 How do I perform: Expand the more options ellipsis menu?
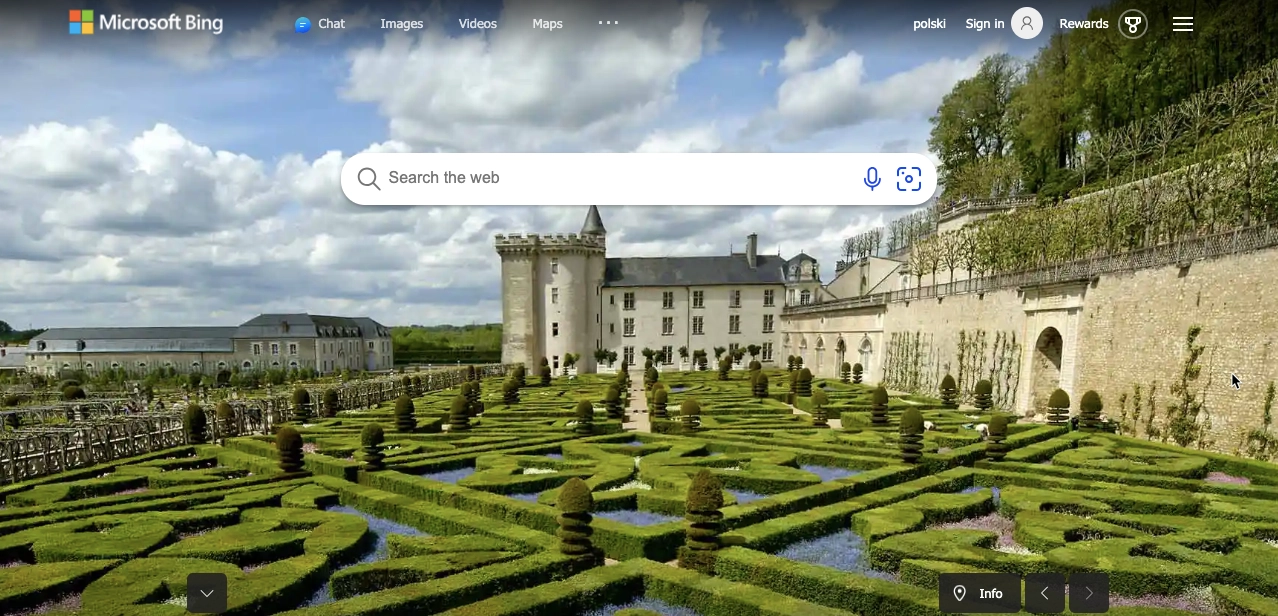click(608, 23)
